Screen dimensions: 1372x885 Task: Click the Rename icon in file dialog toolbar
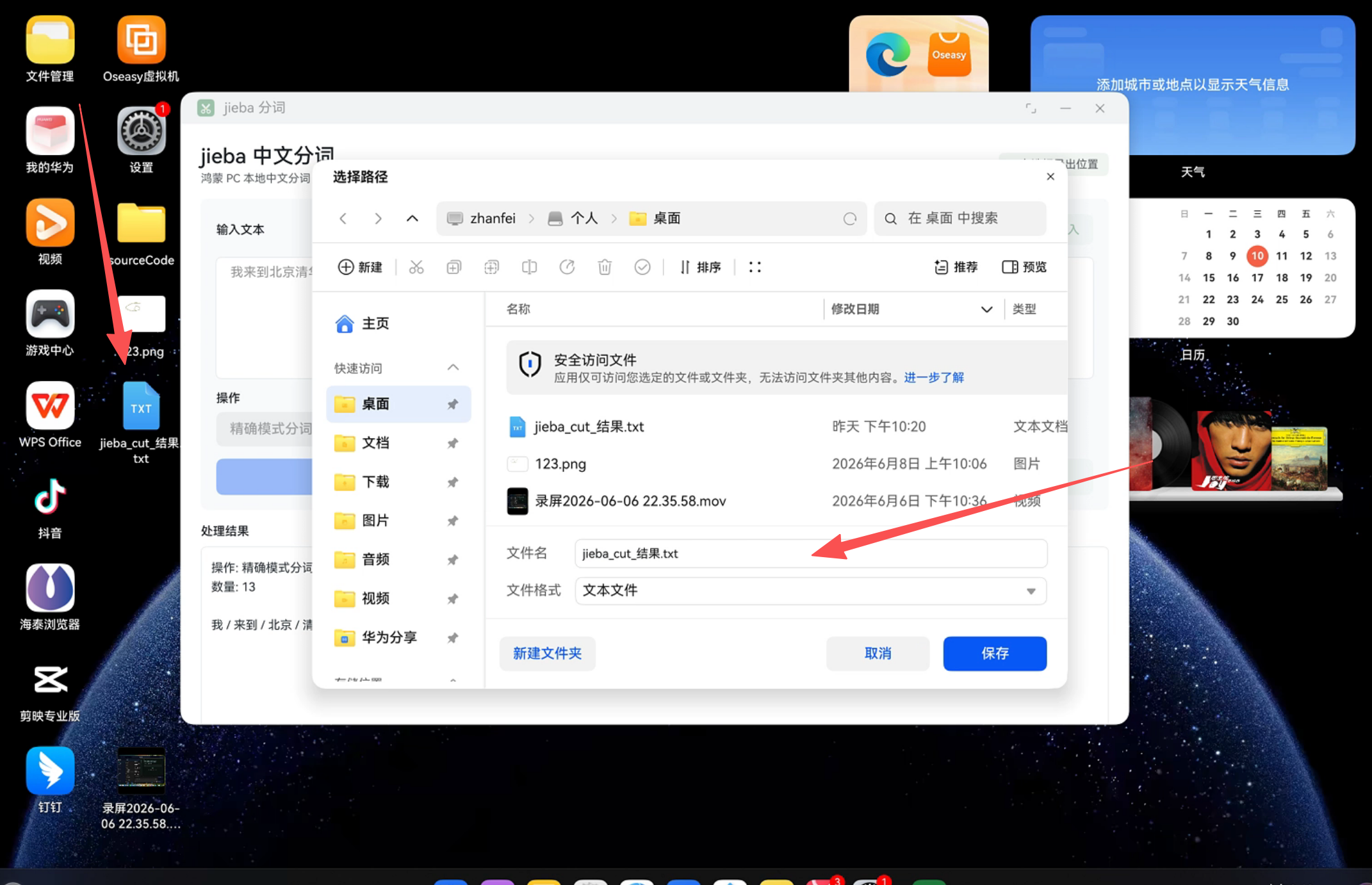(529, 267)
